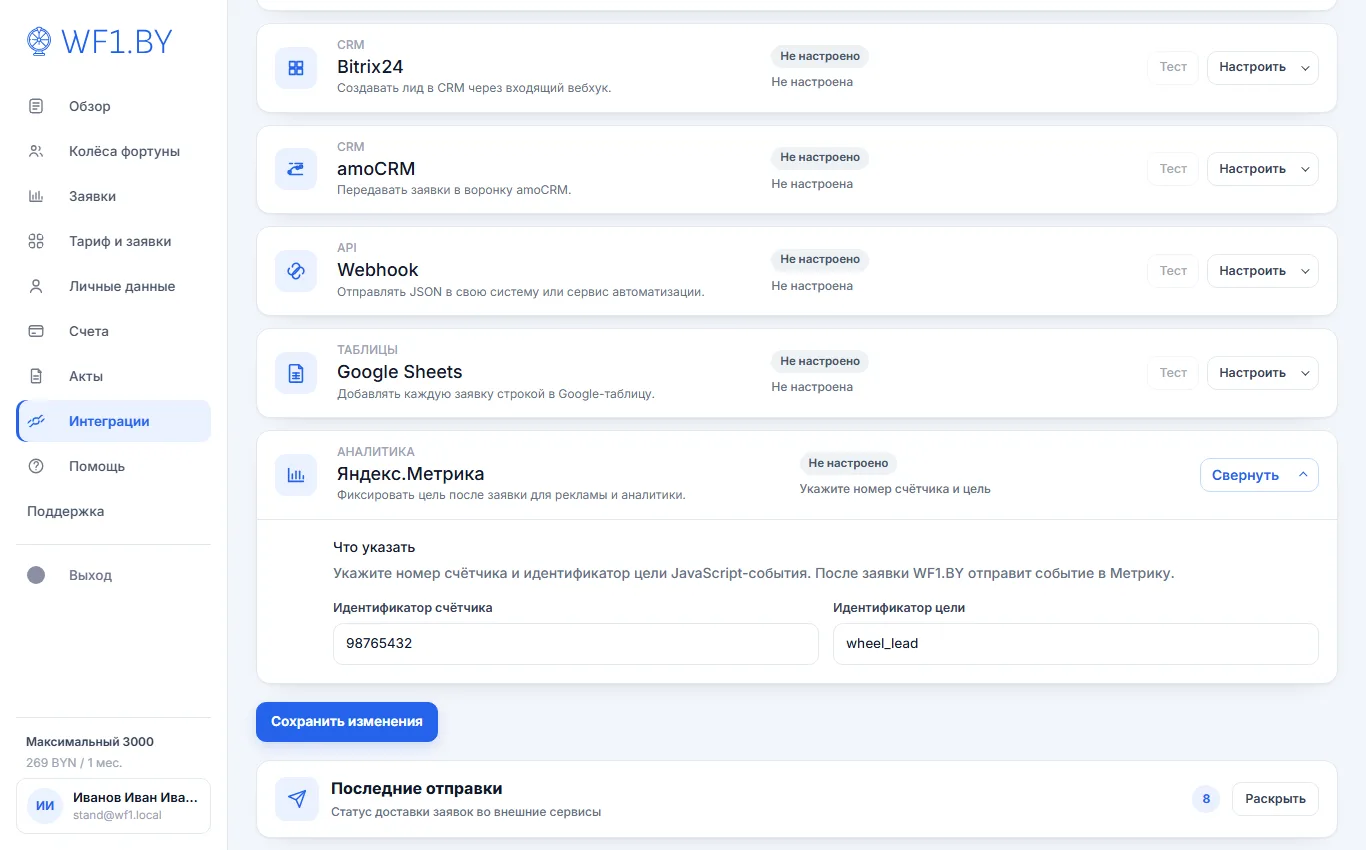Click the amoCRM title text
The height and width of the screenshot is (850, 1366).
point(376,169)
